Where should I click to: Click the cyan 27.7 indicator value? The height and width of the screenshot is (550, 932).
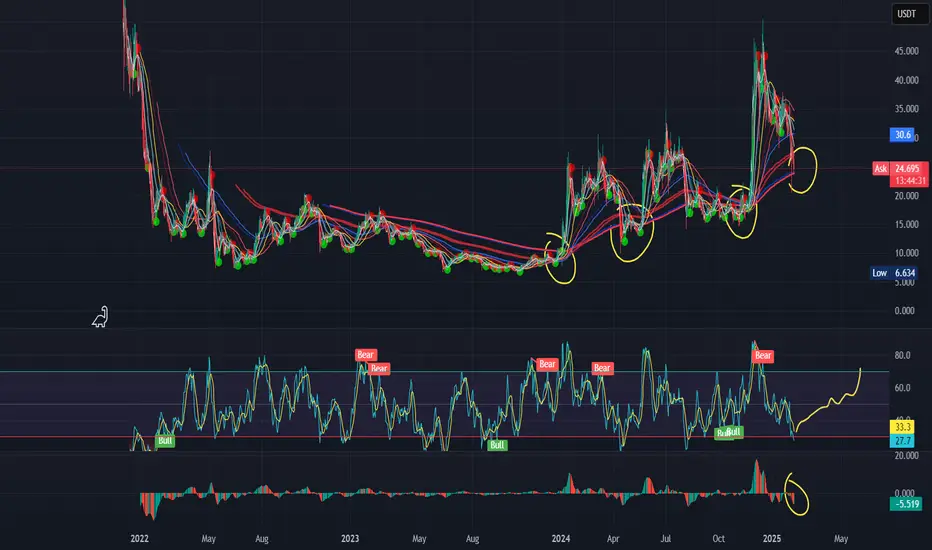click(x=902, y=441)
